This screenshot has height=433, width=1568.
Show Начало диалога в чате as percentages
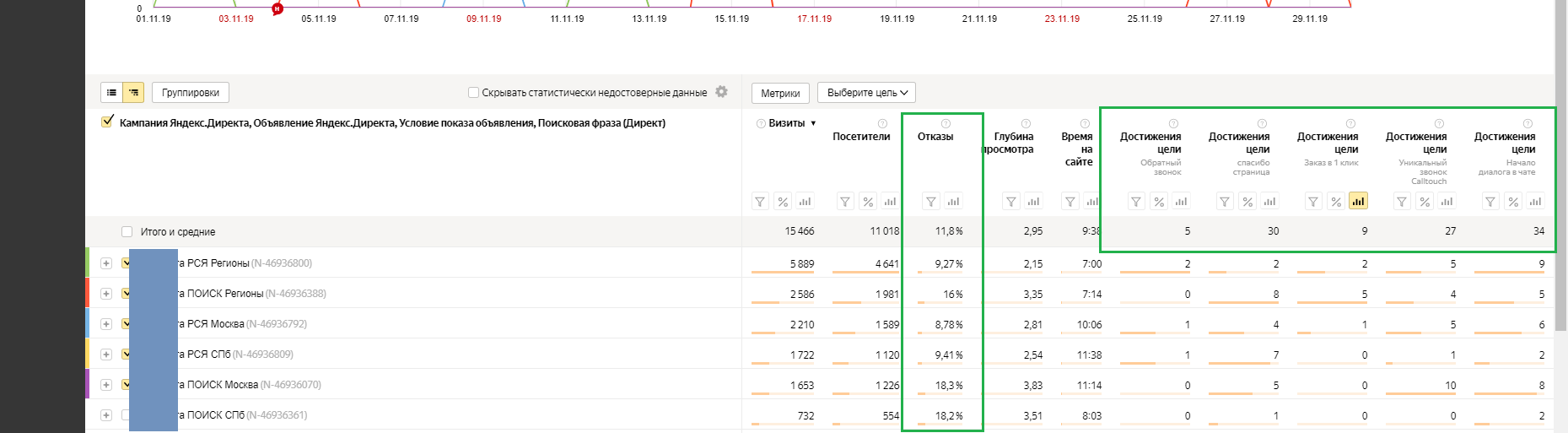tap(1513, 201)
